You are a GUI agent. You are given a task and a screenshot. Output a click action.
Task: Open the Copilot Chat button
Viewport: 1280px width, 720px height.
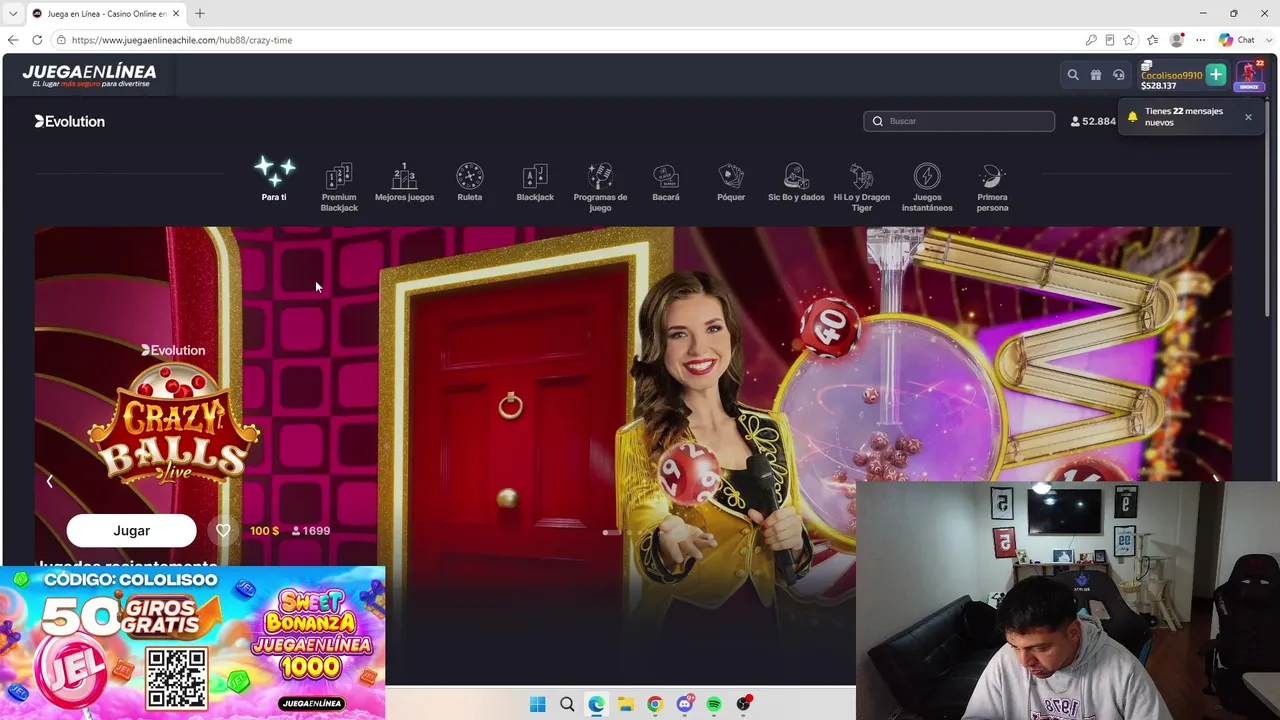pos(1237,40)
